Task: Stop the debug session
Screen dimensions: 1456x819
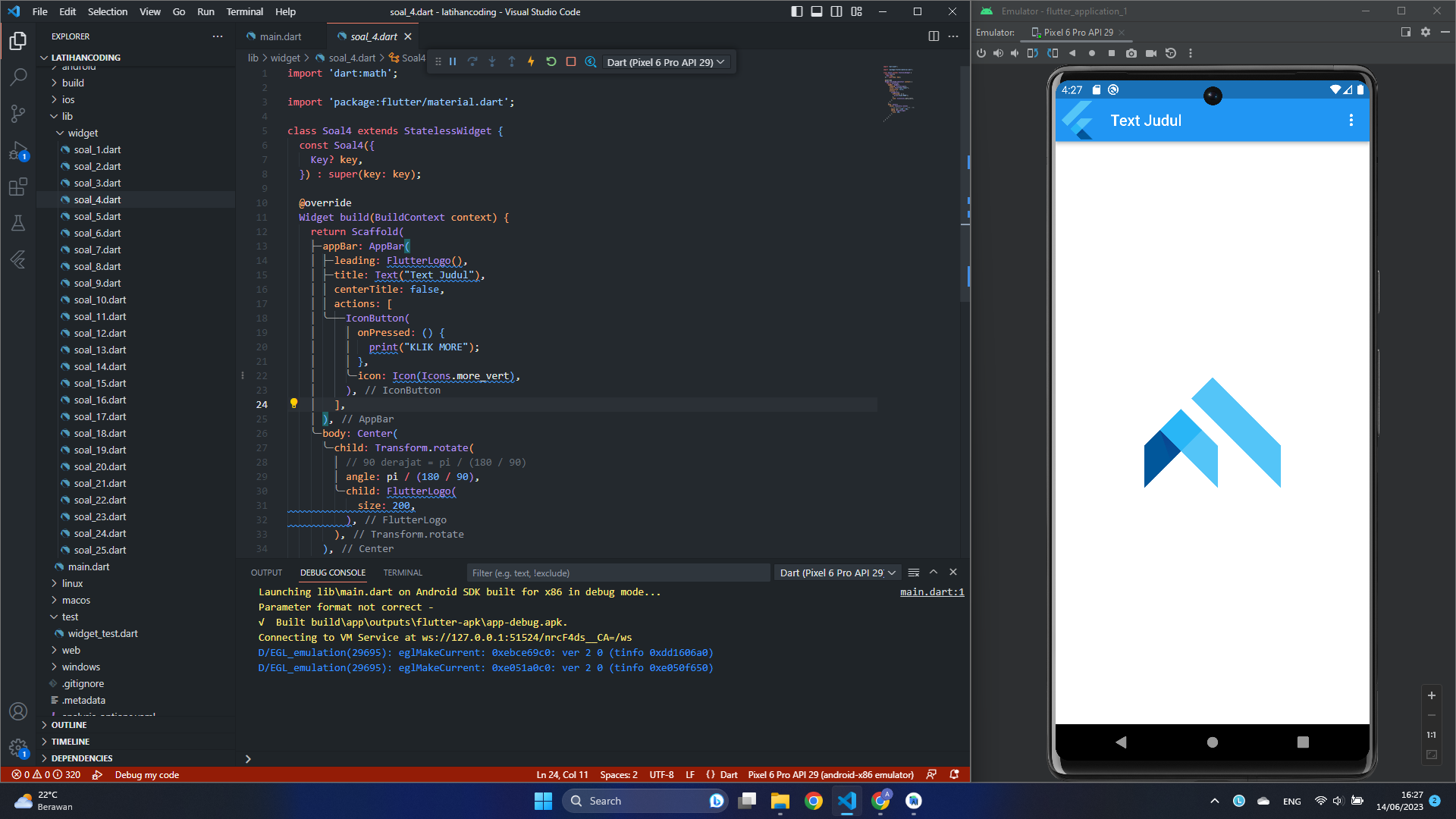Action: [571, 62]
